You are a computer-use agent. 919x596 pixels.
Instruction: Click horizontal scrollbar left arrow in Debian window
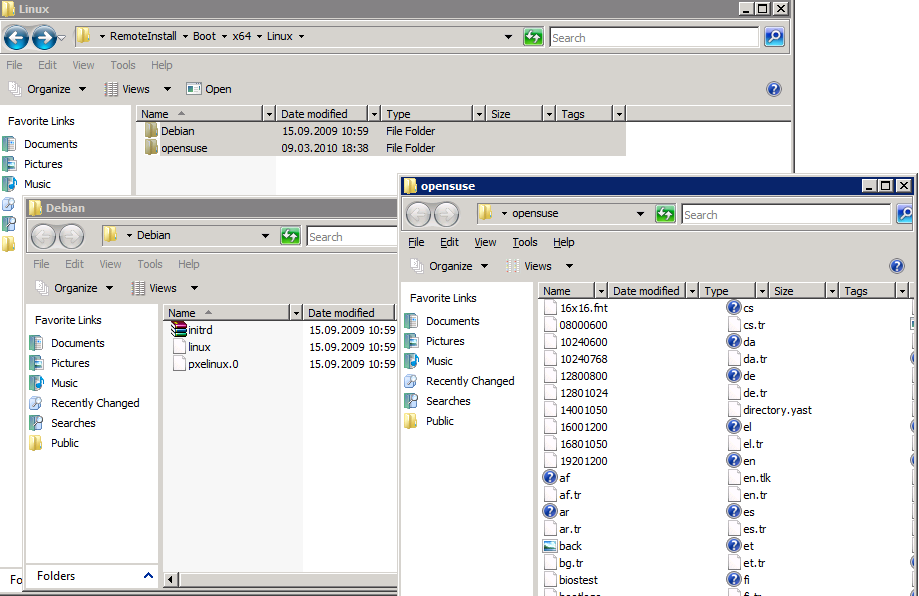point(171,580)
